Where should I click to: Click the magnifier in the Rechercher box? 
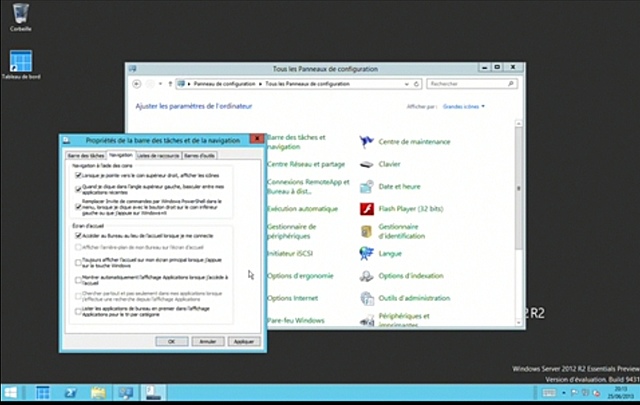511,84
